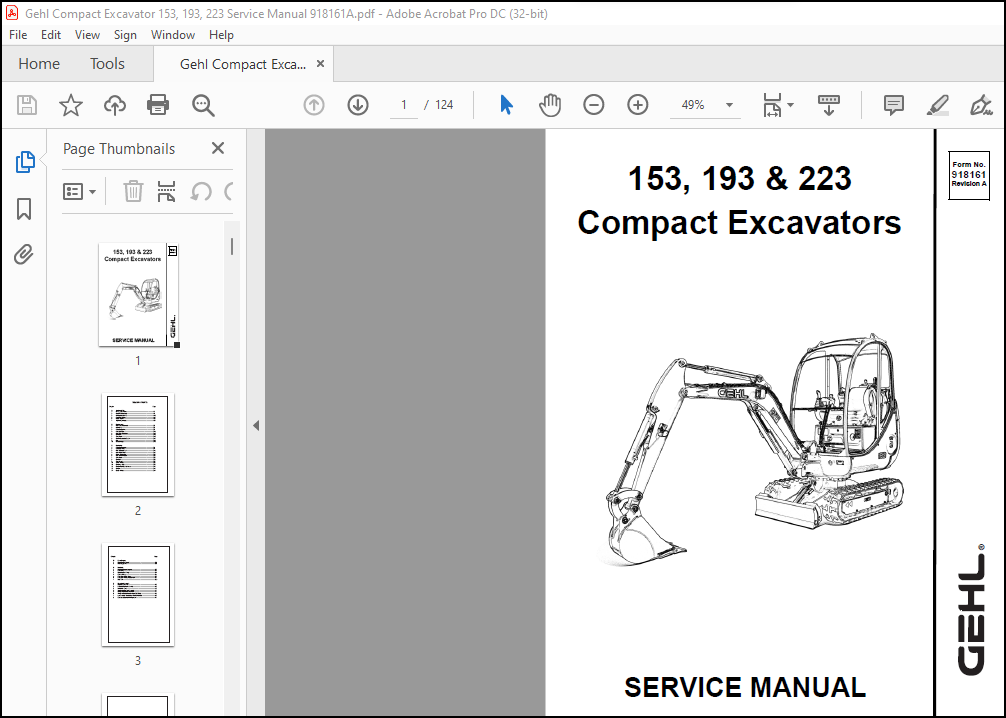Screen dimensions: 1006x718
Task: Click the '153, 193 & 223' heading
Action: [x=739, y=178]
